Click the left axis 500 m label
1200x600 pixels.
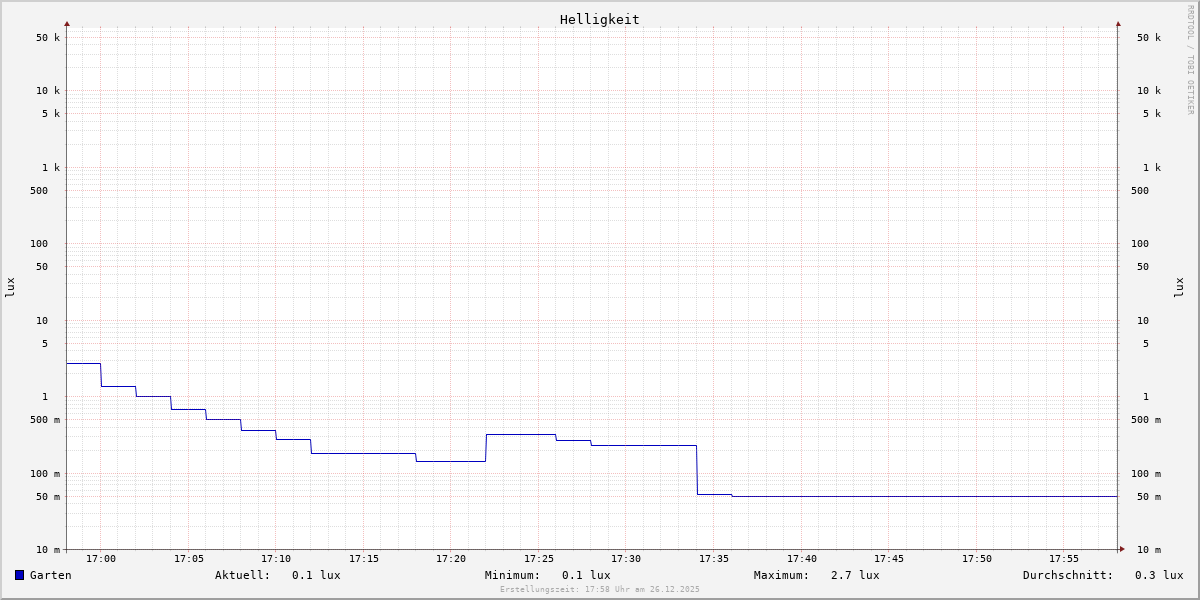(45, 420)
